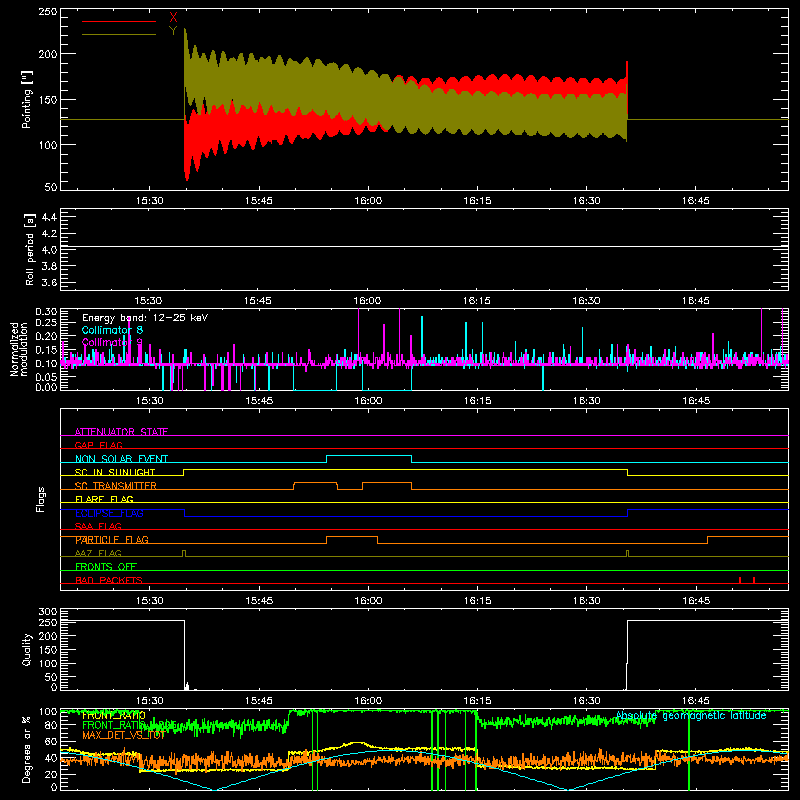
Task: Click the Normalized modulation axis title
Action: pos(19,349)
